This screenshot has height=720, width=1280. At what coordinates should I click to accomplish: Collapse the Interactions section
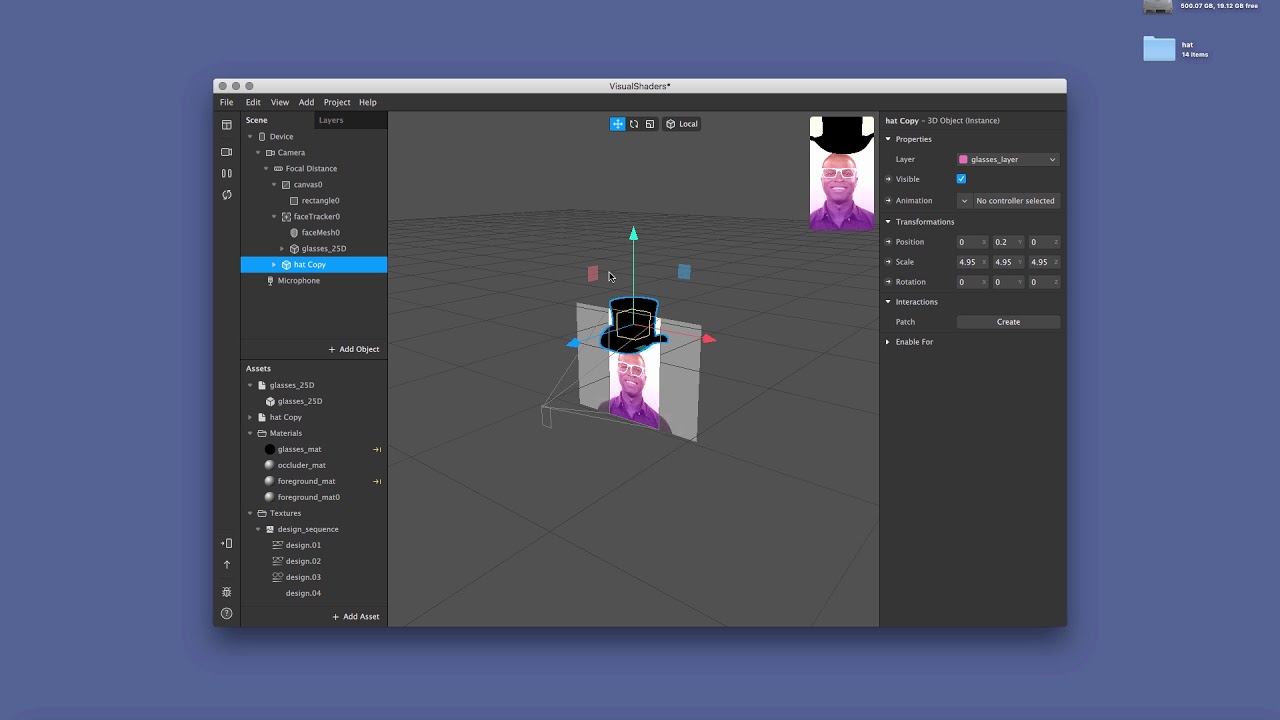888,302
